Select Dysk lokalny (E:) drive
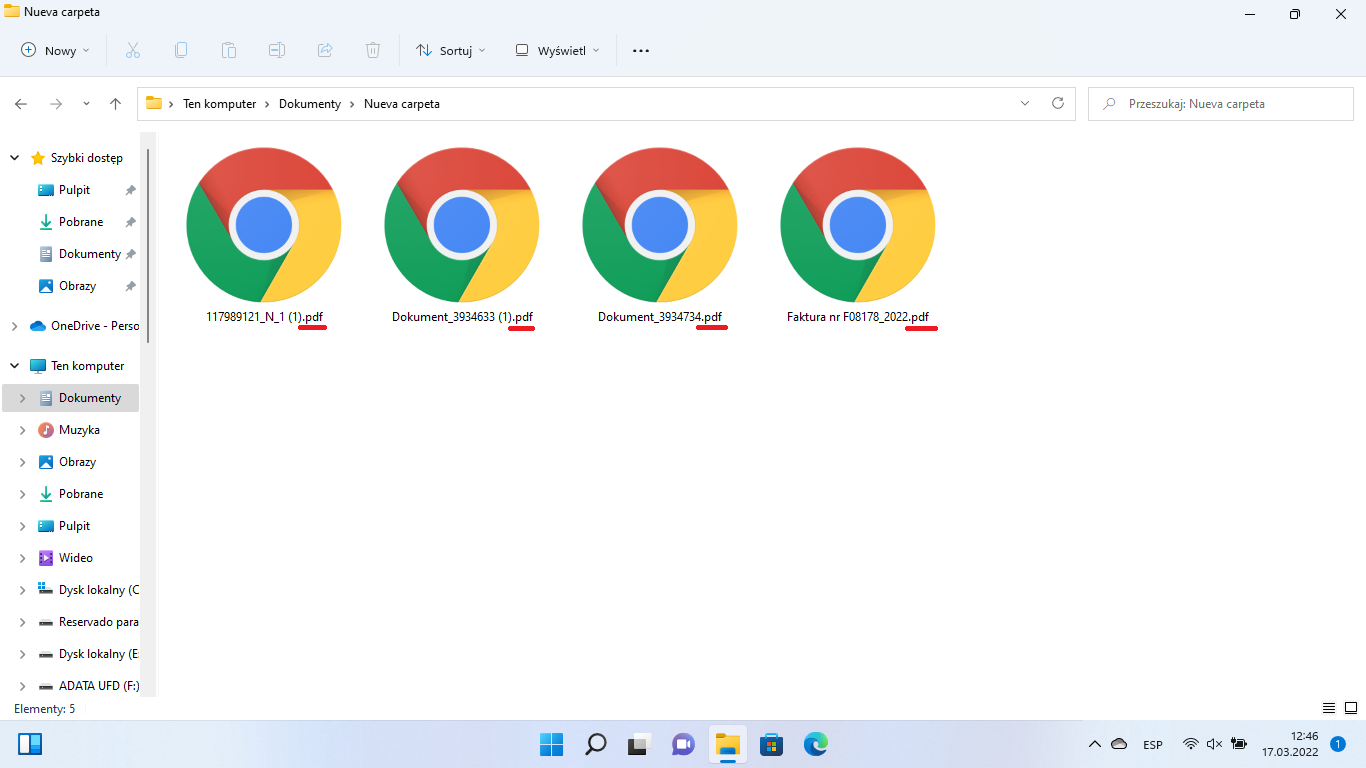 point(88,654)
